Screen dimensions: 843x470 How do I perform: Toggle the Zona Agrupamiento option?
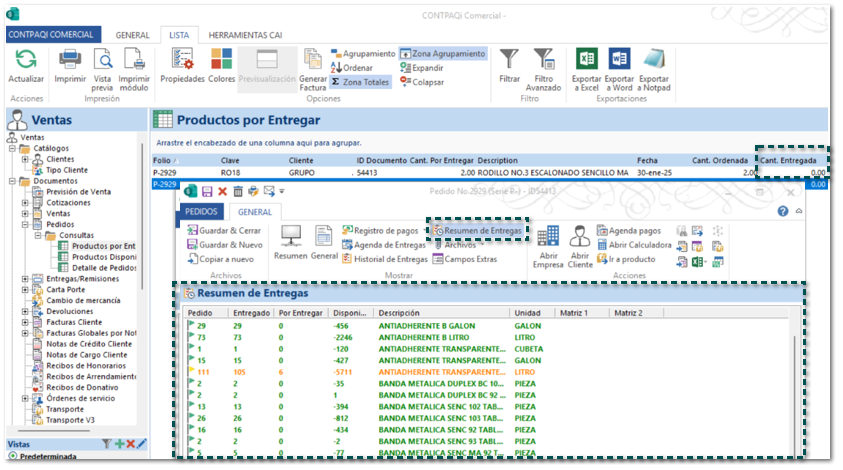[442, 53]
